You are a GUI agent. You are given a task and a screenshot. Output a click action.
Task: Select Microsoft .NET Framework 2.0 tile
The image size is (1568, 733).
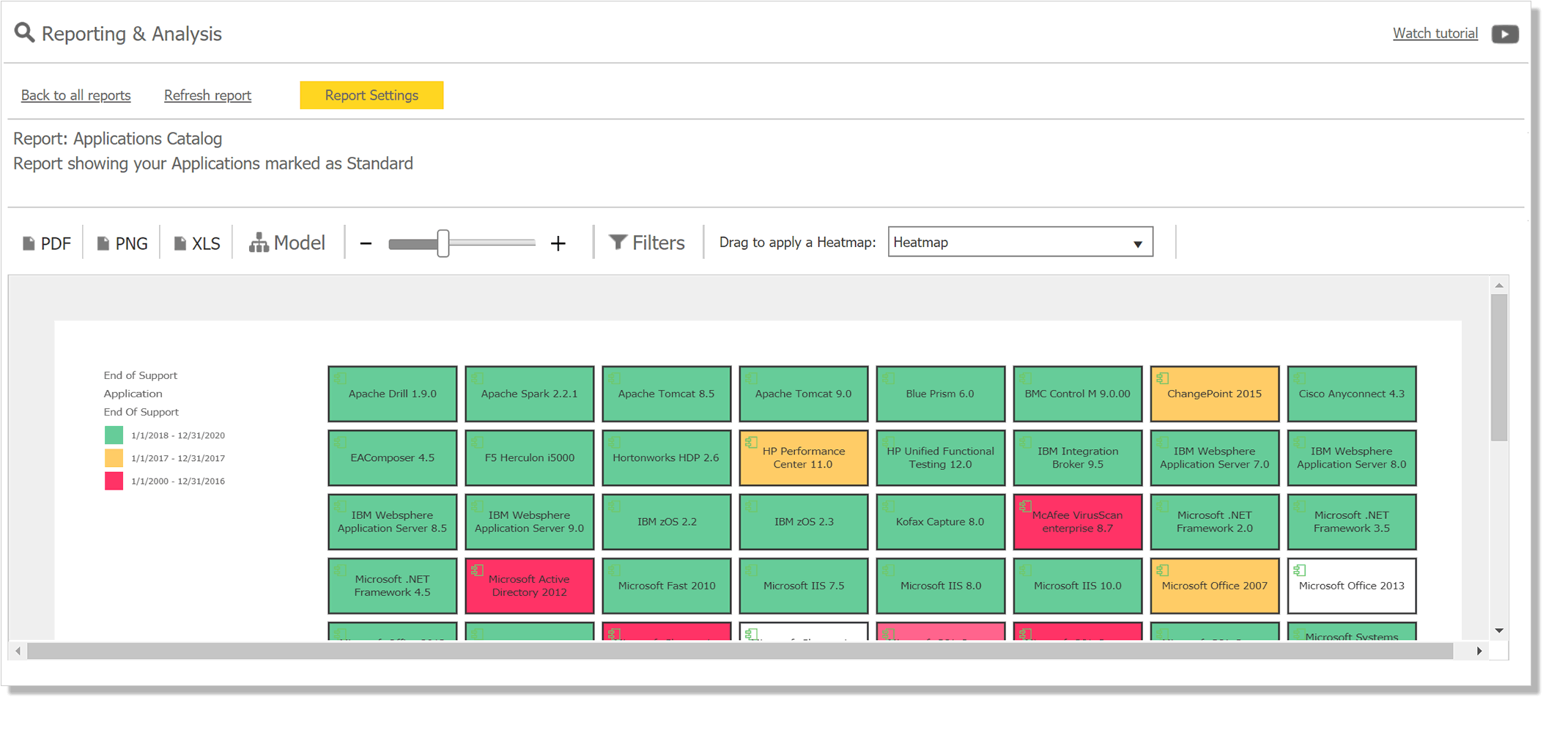click(x=1214, y=521)
